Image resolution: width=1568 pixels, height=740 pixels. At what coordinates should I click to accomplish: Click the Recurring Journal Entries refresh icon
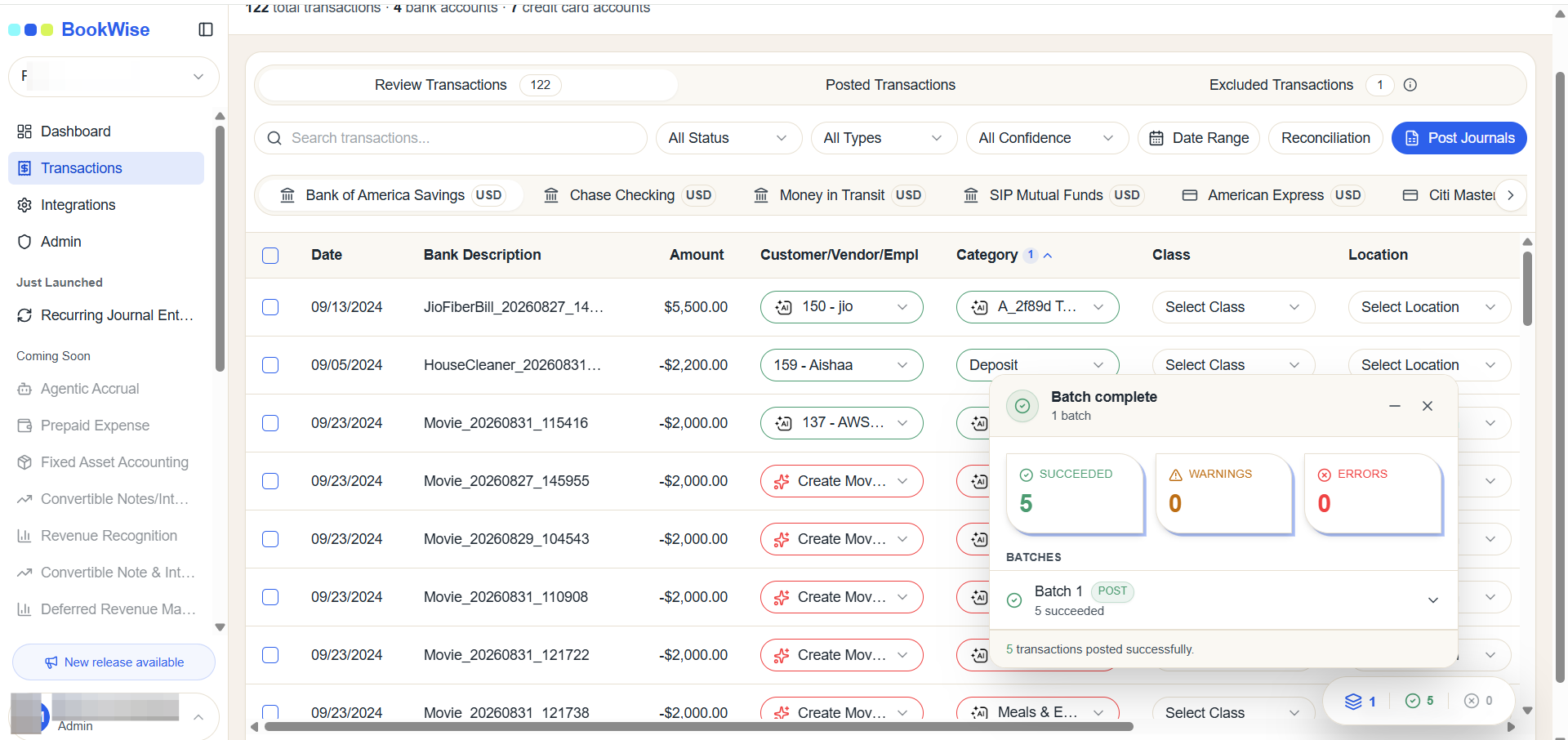click(x=24, y=315)
